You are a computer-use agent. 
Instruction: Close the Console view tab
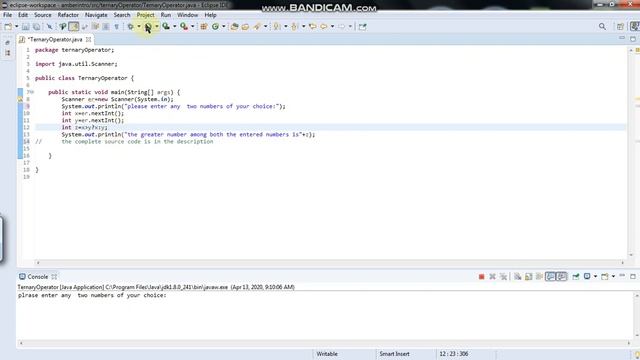[54, 277]
